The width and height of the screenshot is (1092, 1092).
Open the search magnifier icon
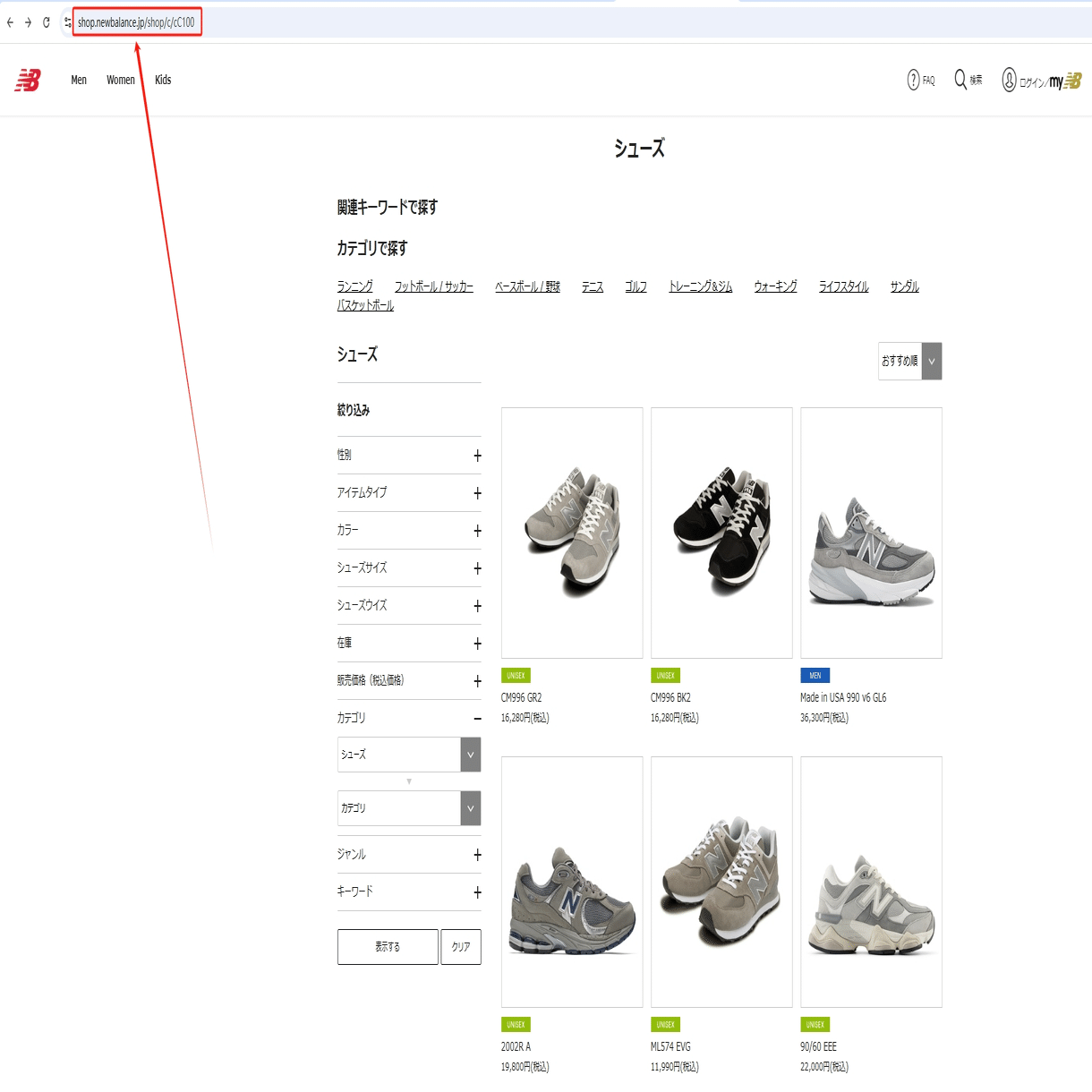(x=960, y=80)
